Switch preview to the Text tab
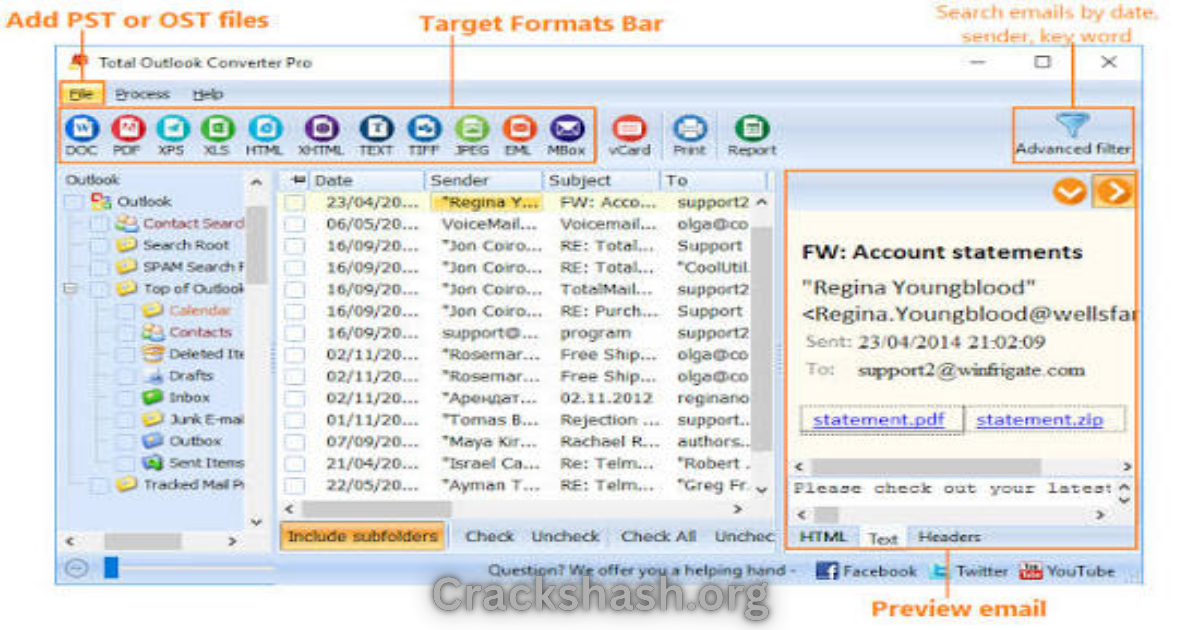 [883, 538]
